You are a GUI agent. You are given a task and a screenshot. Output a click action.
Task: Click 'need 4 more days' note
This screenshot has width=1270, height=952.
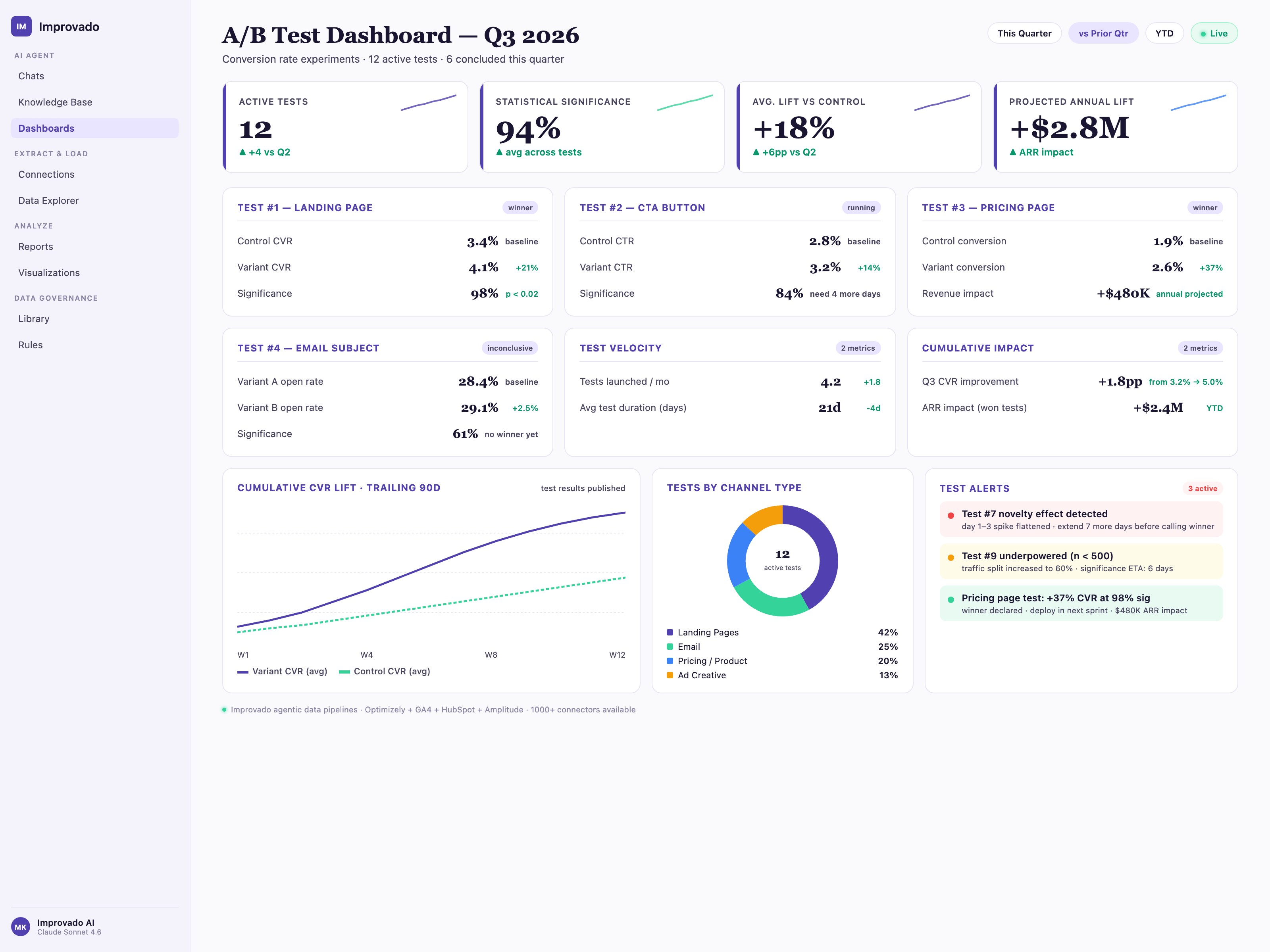click(x=845, y=294)
